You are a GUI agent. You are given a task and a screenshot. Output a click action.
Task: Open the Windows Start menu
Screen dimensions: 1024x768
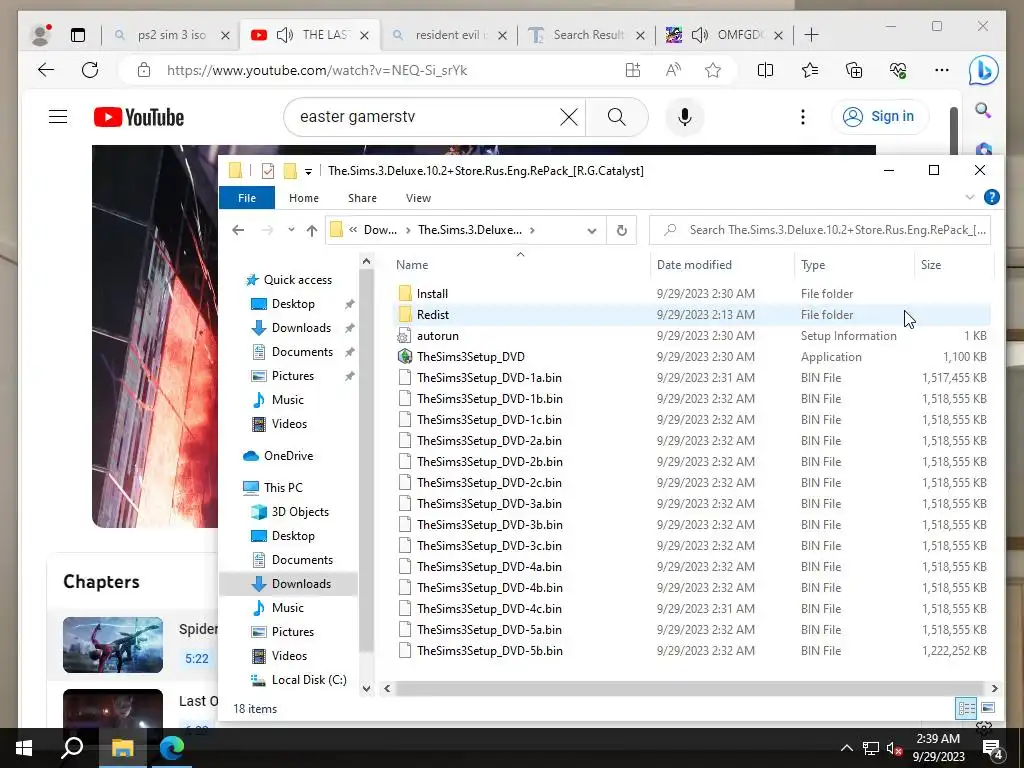click(x=24, y=748)
